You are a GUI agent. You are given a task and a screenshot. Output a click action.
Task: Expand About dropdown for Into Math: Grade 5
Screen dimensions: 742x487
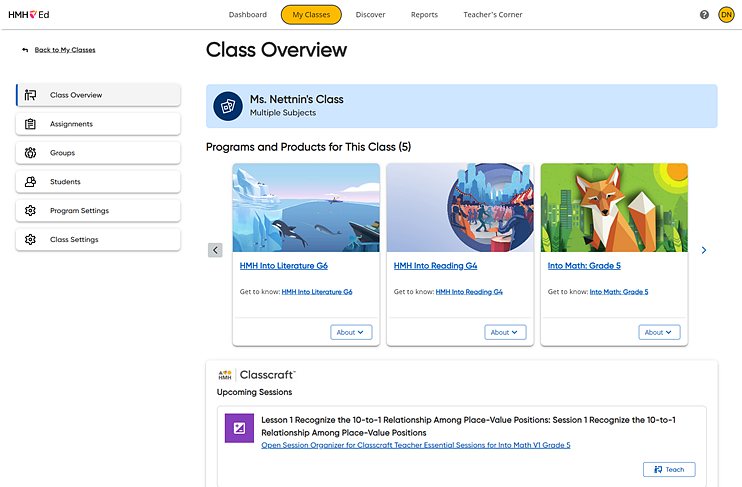pyautogui.click(x=659, y=332)
